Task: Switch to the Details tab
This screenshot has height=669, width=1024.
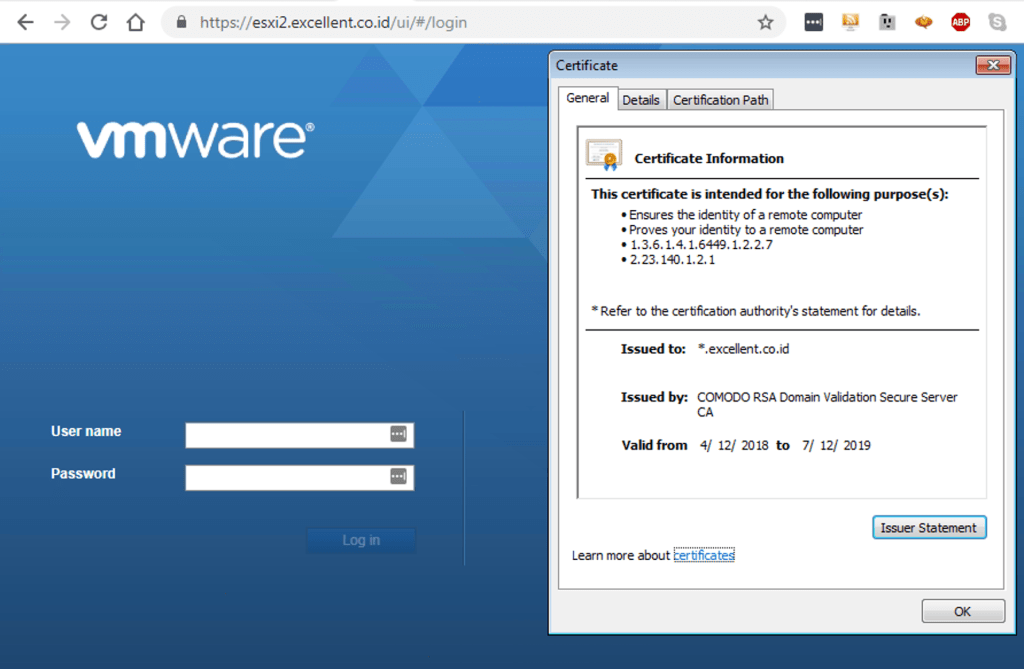Action: click(x=641, y=100)
